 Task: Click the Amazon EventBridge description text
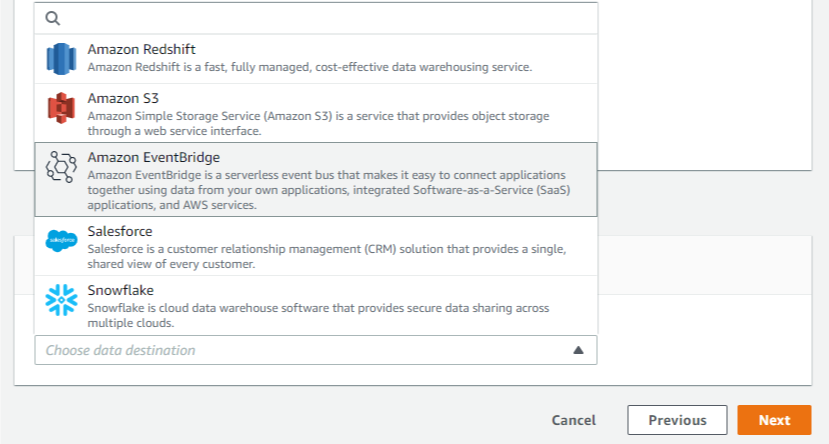click(329, 190)
